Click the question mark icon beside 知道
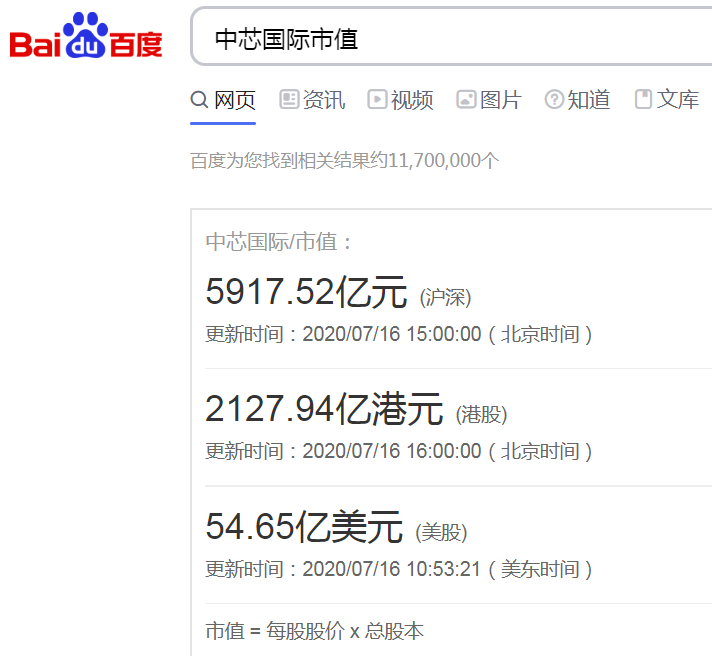Viewport: 712px width, 656px height. click(x=554, y=99)
